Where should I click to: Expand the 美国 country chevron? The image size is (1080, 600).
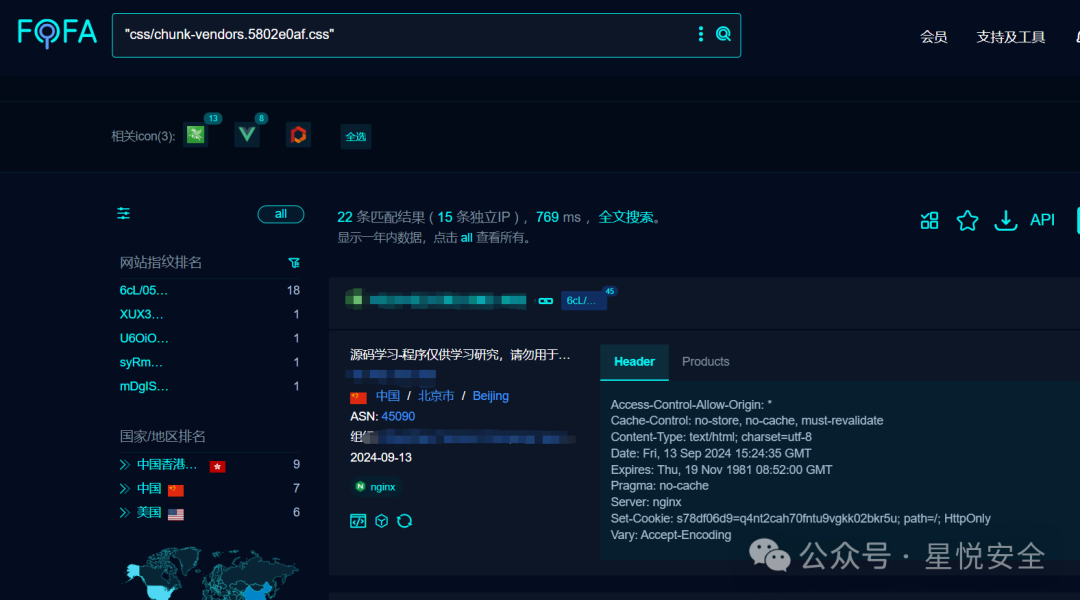tap(125, 513)
